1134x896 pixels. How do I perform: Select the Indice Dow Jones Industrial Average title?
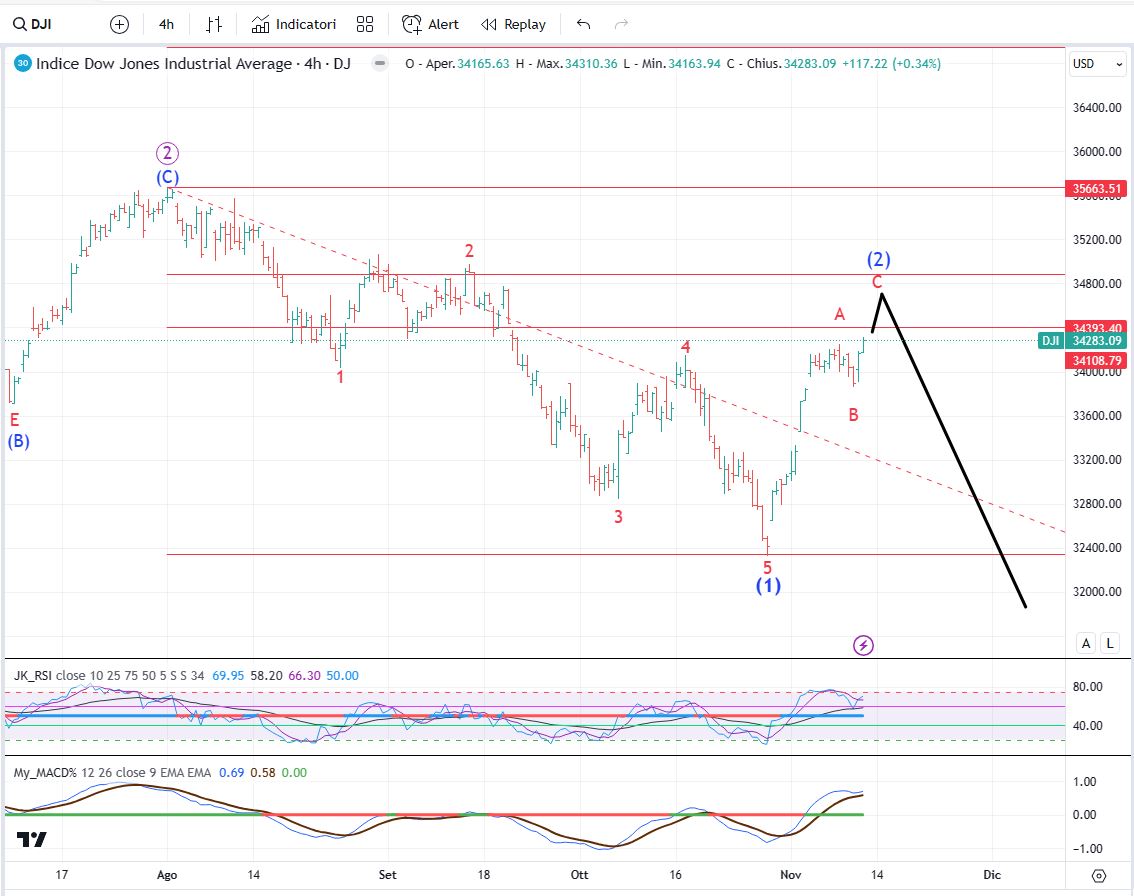point(193,64)
